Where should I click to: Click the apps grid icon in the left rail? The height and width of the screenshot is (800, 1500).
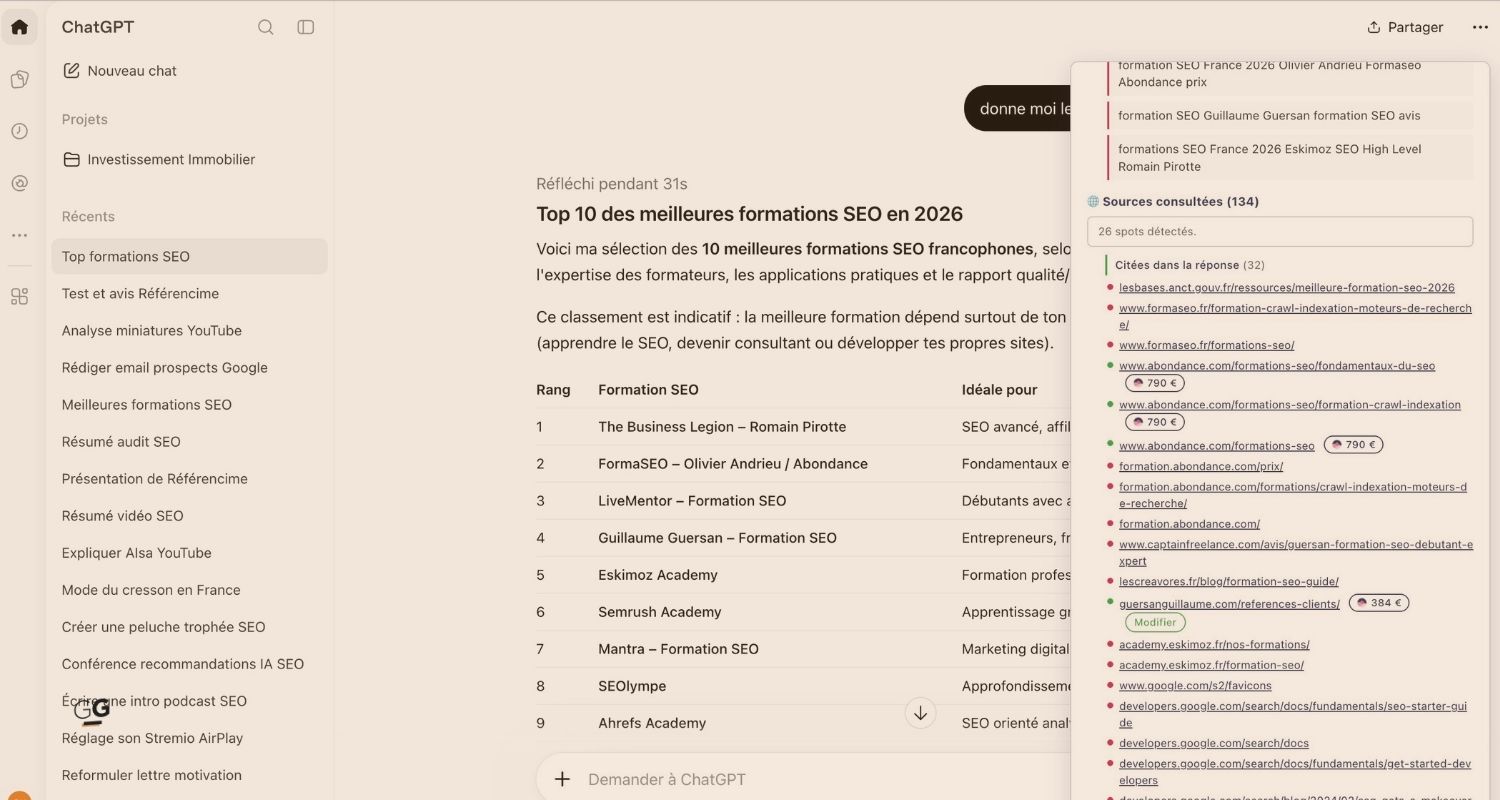click(19, 296)
